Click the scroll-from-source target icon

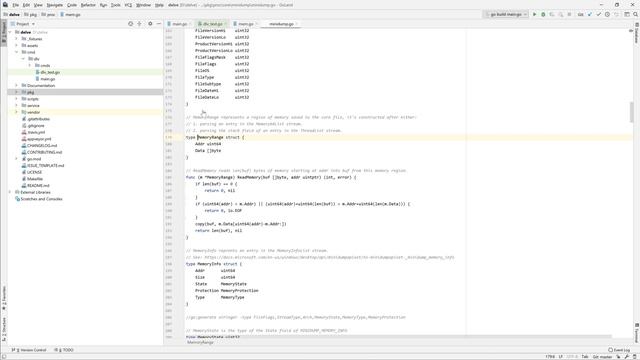[131, 24]
